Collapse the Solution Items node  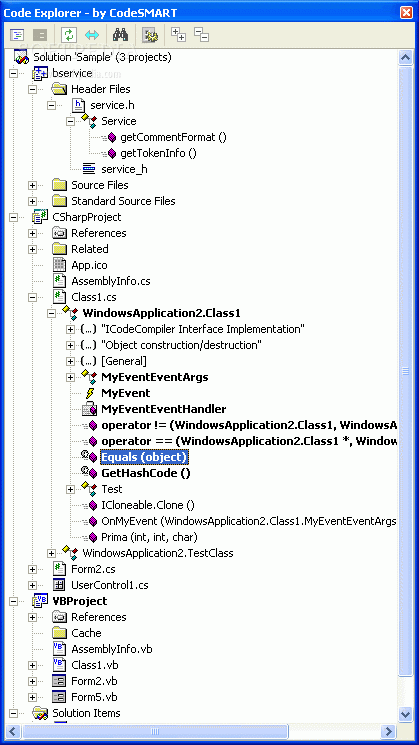point(13,713)
